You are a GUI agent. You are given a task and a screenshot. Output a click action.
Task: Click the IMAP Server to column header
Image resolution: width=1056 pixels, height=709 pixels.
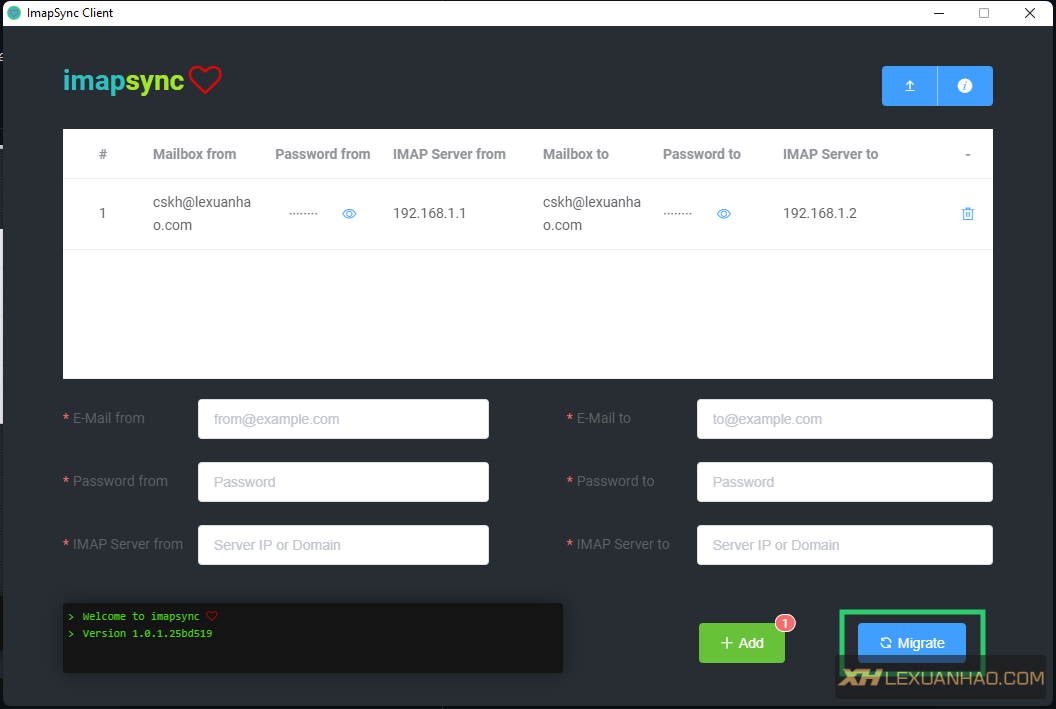(830, 154)
